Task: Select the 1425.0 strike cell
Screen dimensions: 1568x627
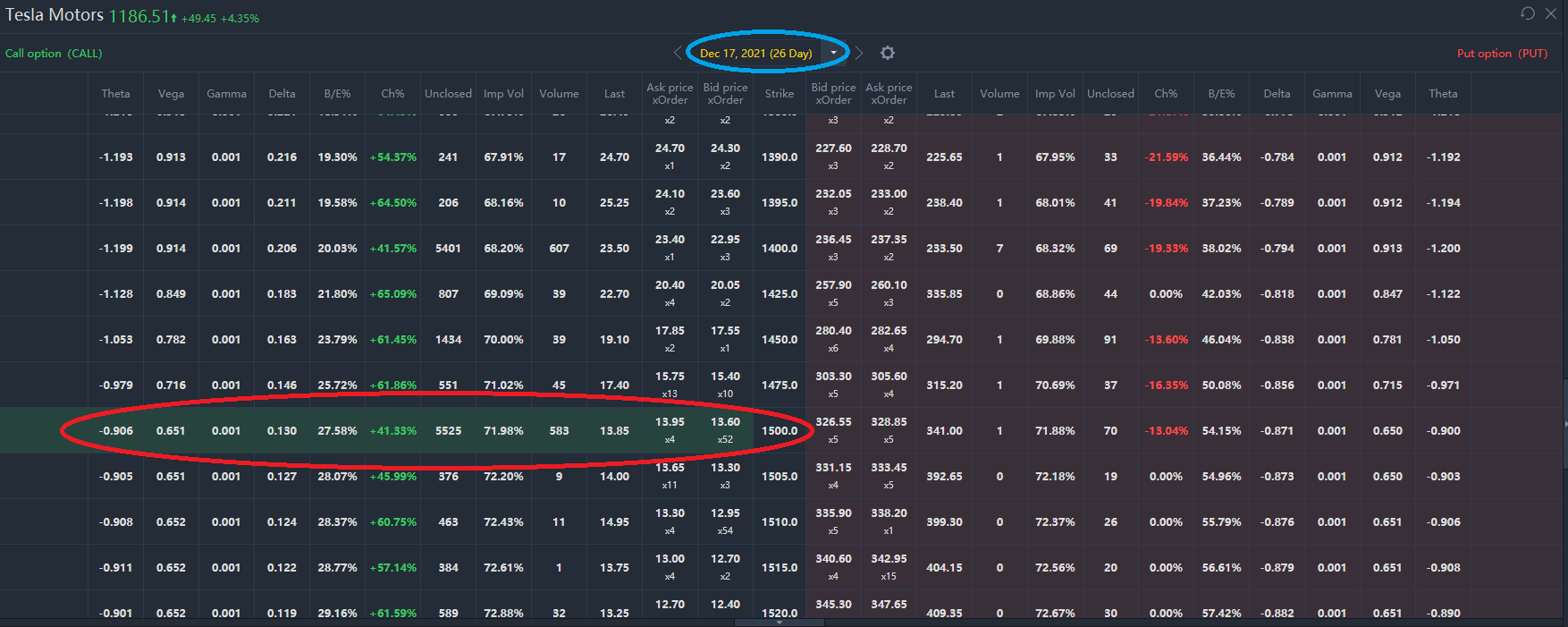Action: 780,294
